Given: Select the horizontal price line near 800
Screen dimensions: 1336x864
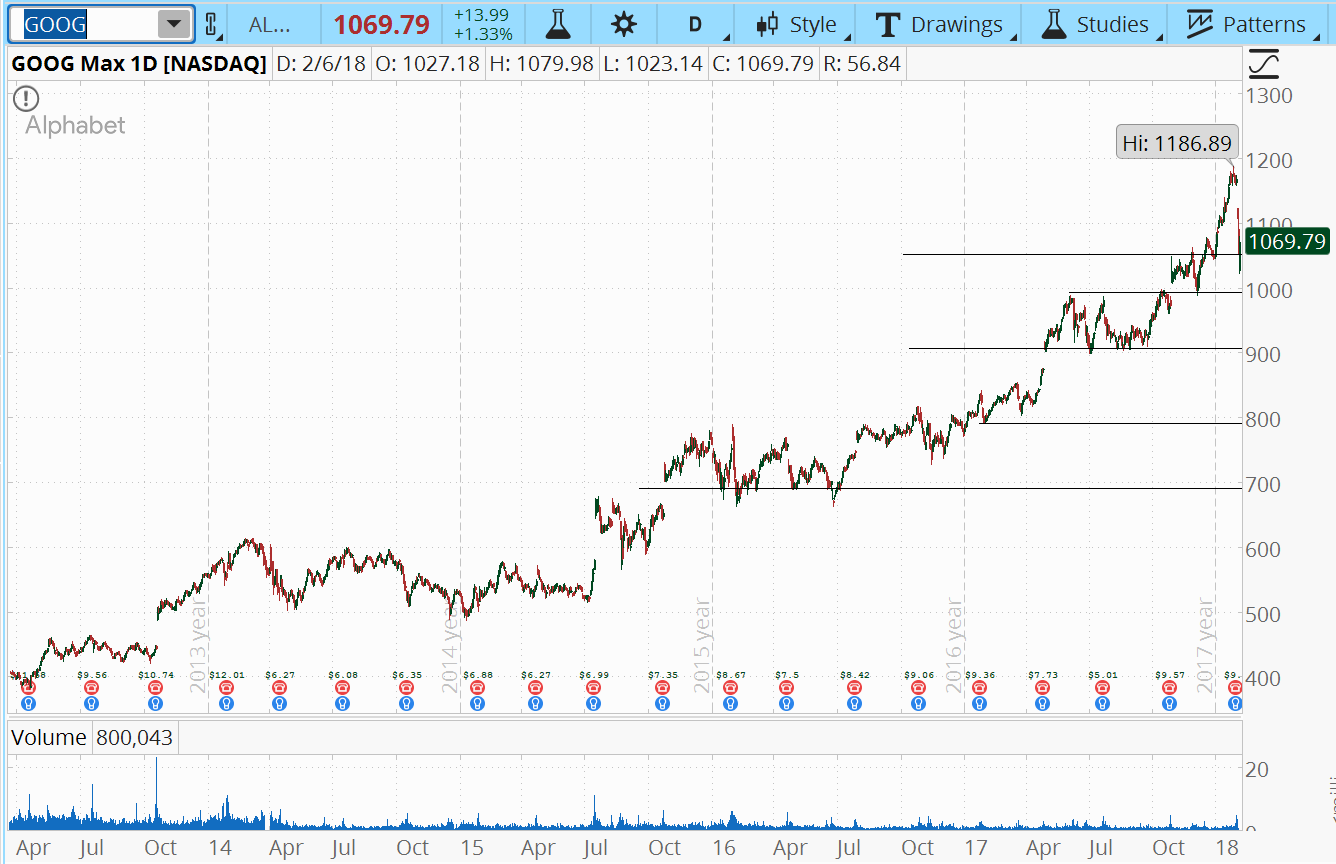Looking at the screenshot, I should pyautogui.click(x=1110, y=423).
